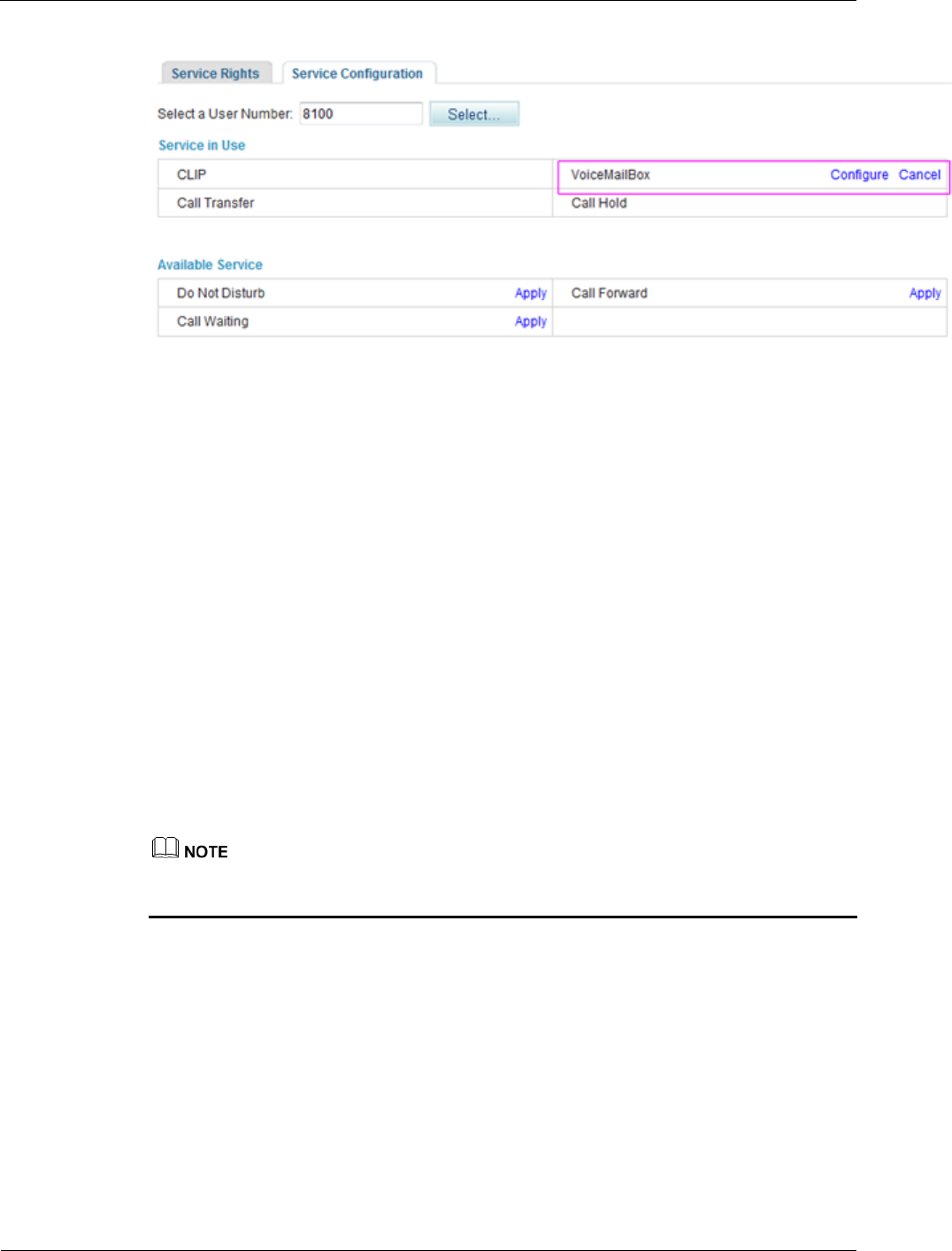Click the Do Not Disturb label
This screenshot has height=1251, width=952.
tap(220, 293)
